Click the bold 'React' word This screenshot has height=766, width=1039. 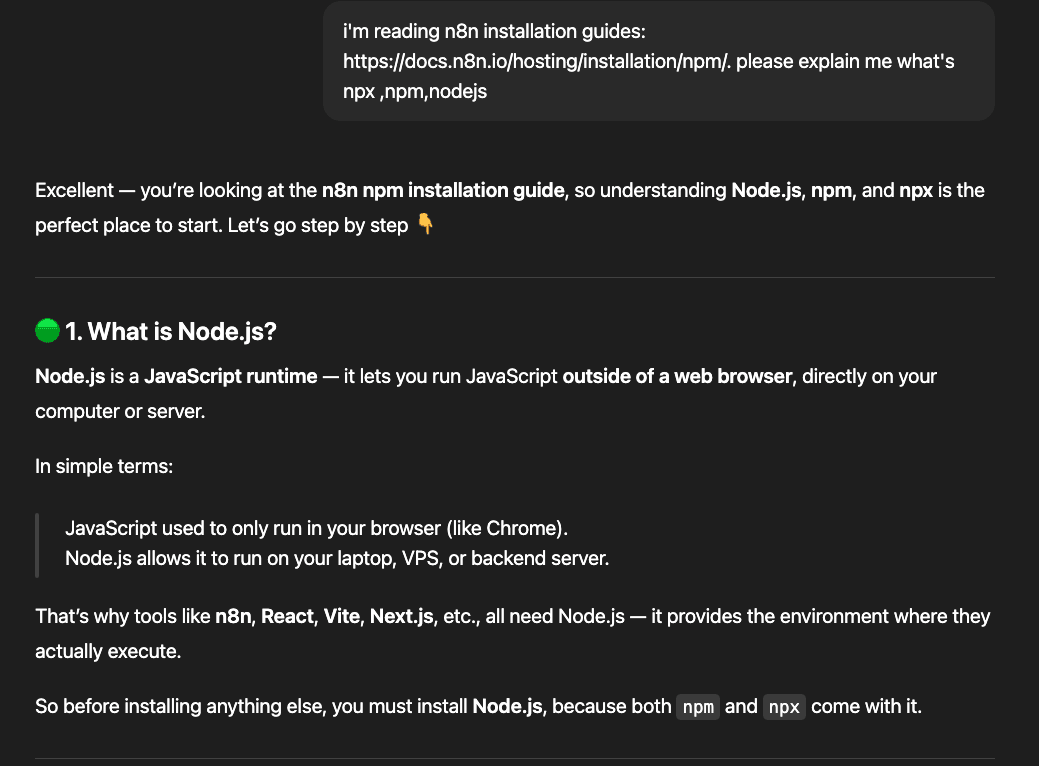(x=287, y=617)
